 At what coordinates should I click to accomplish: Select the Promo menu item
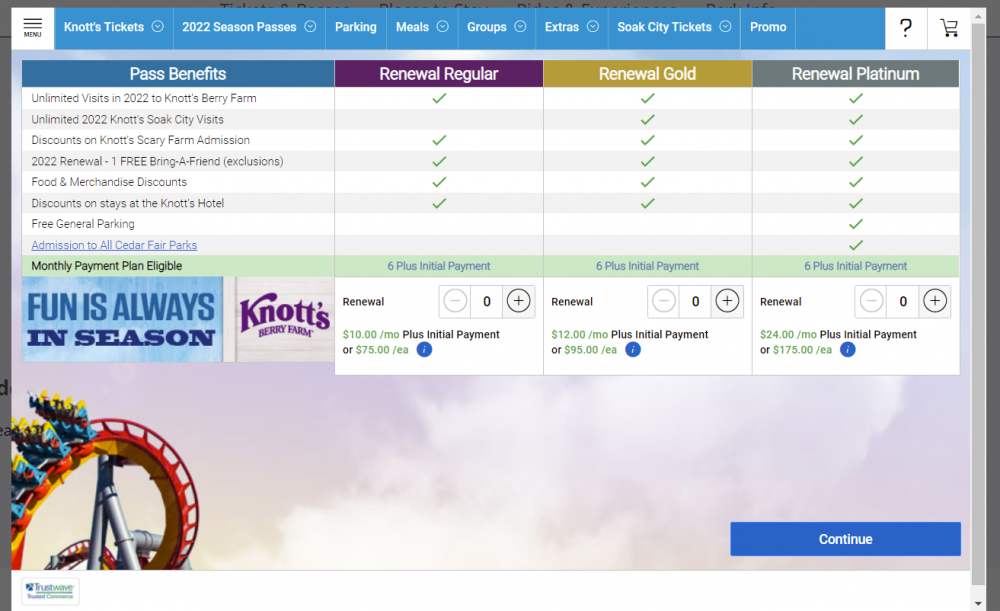(768, 27)
